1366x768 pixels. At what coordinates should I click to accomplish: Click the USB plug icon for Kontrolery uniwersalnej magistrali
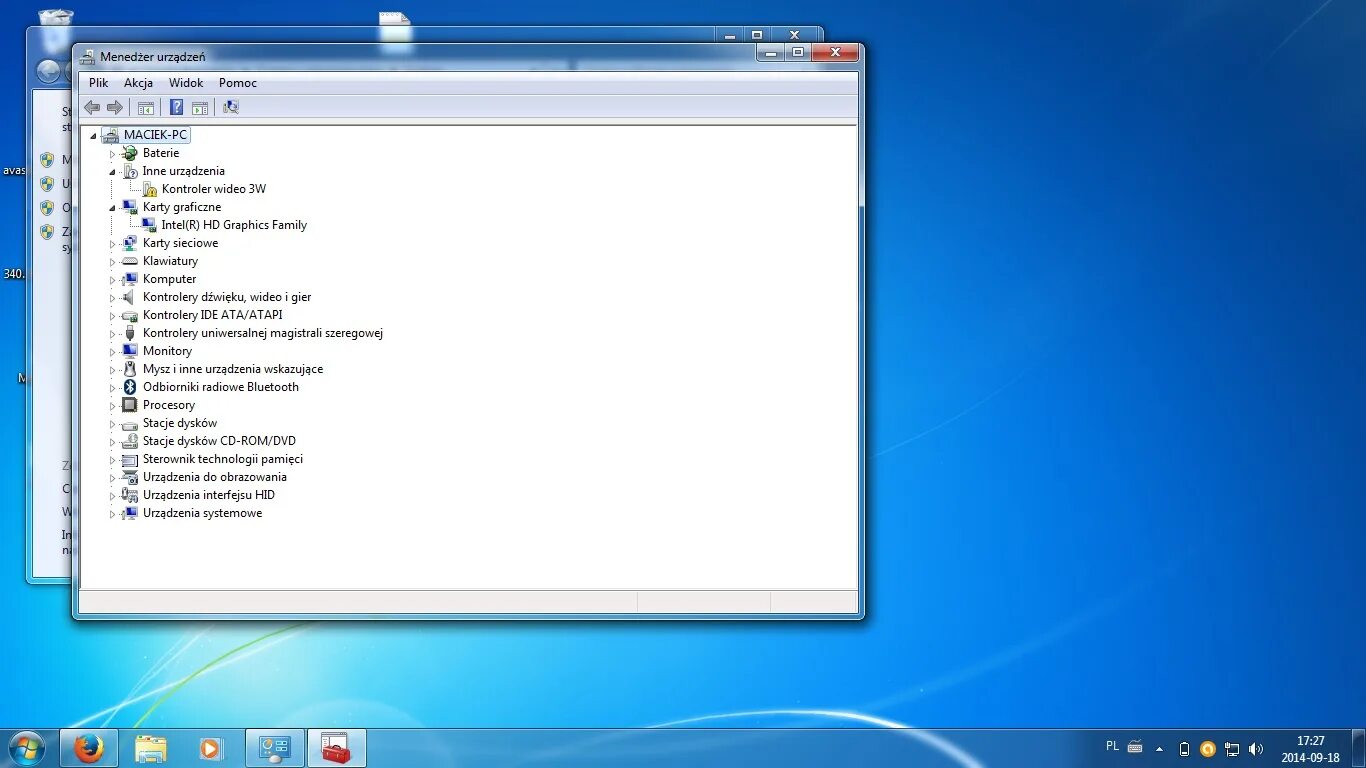pyautogui.click(x=129, y=333)
